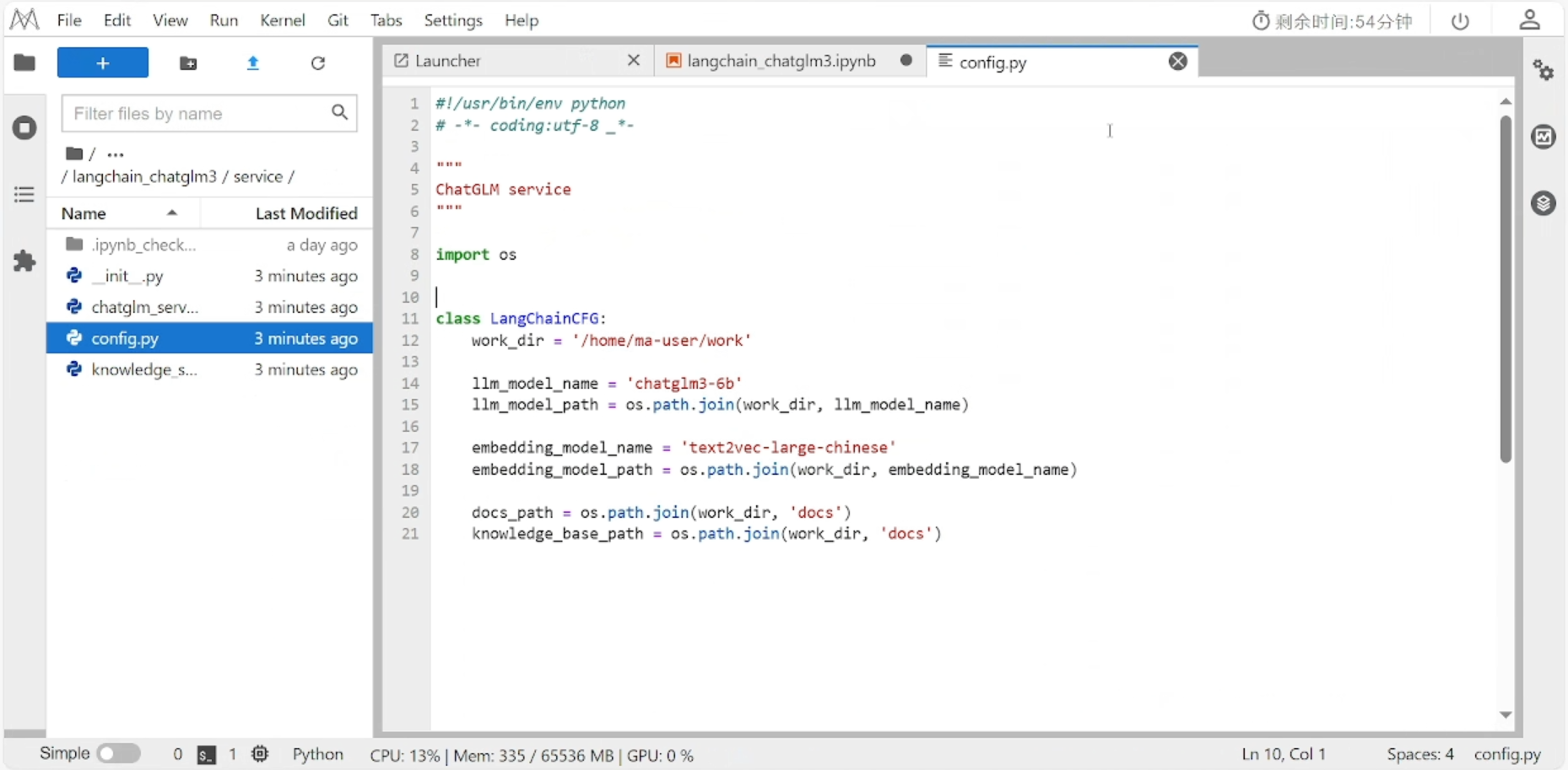This screenshot has height=770, width=1568.
Task: Refresh the file list
Action: click(x=318, y=63)
